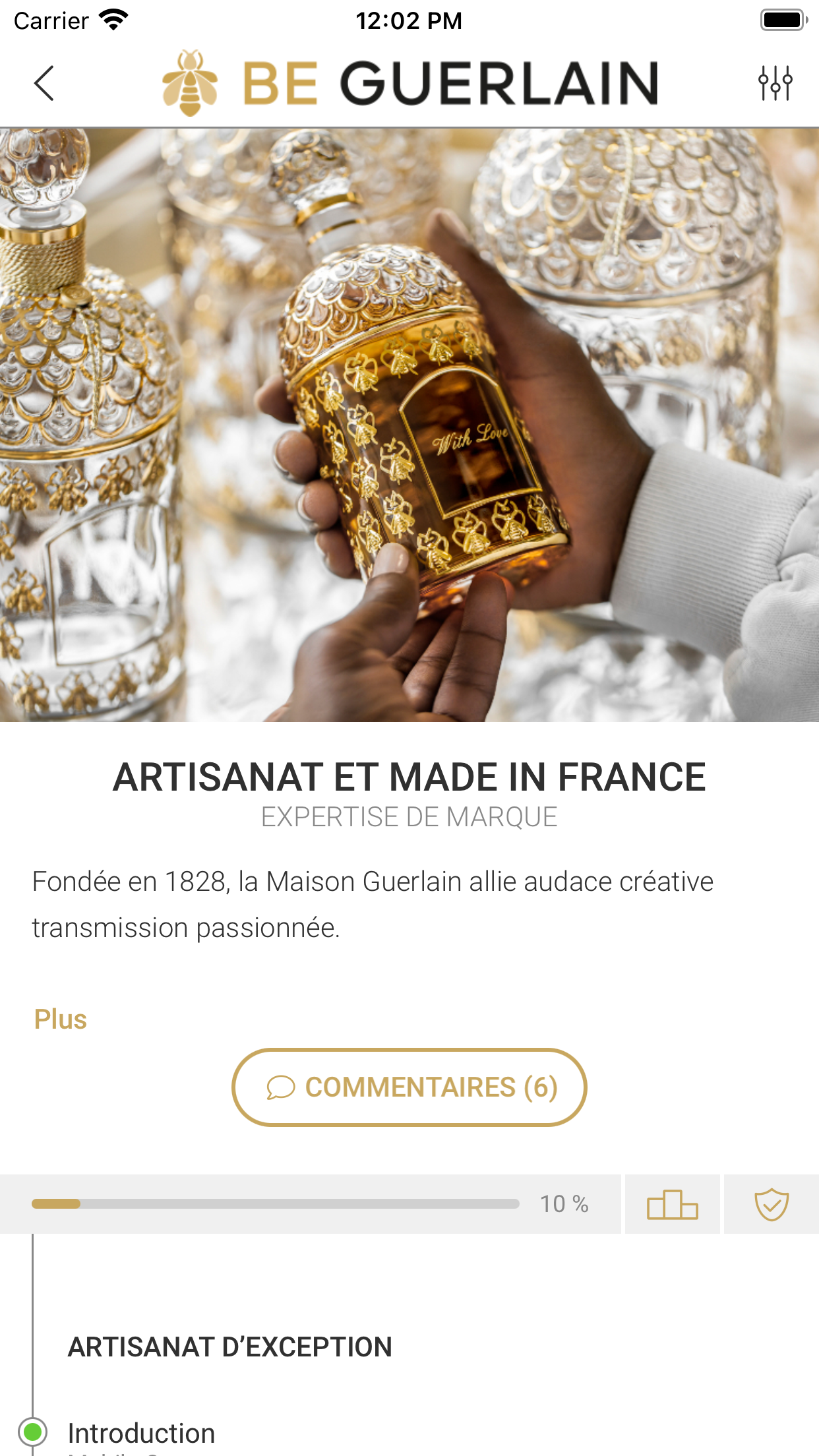
Task: Tap the battery indicator icon
Action: click(784, 20)
